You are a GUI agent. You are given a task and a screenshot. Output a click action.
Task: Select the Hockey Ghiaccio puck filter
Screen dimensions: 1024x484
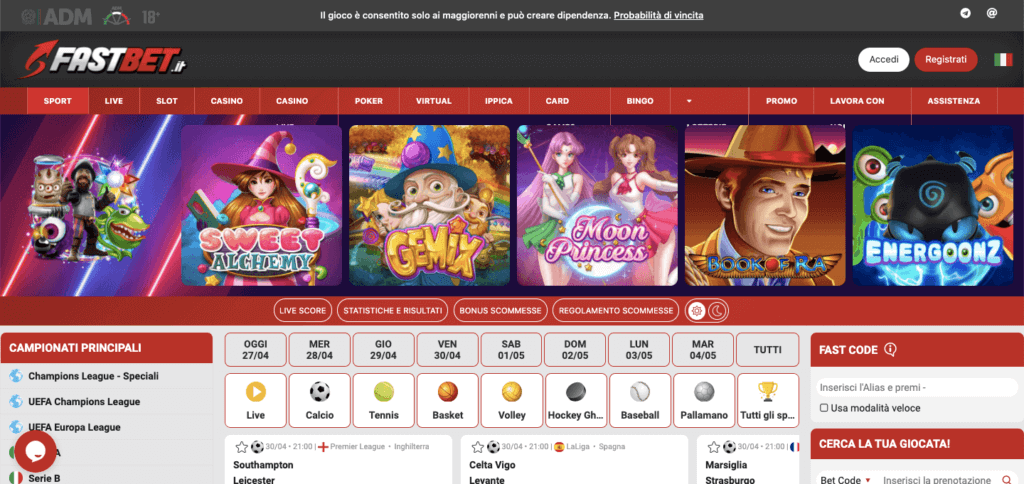575,400
